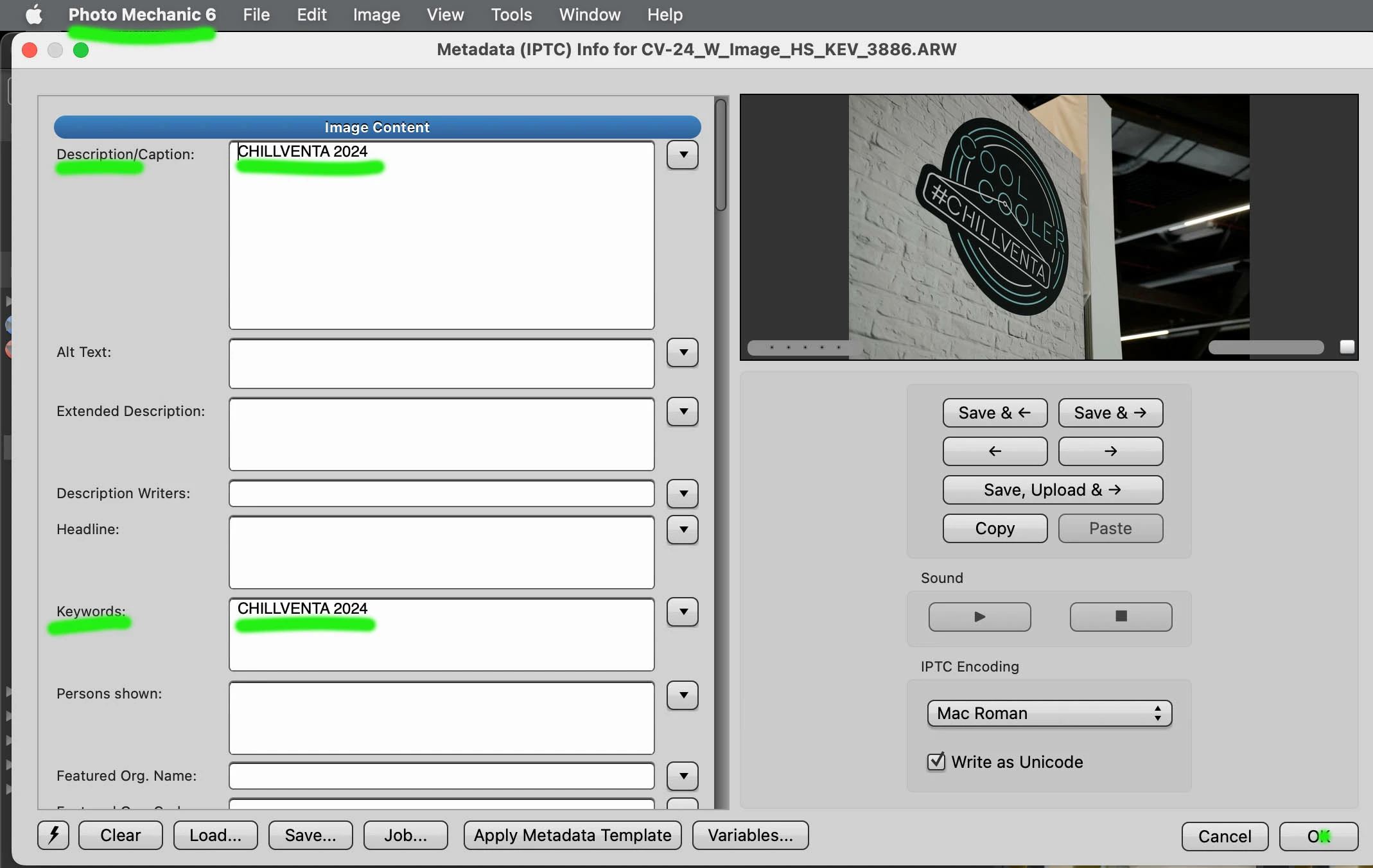Click Apply Metadata Template button

click(572, 835)
